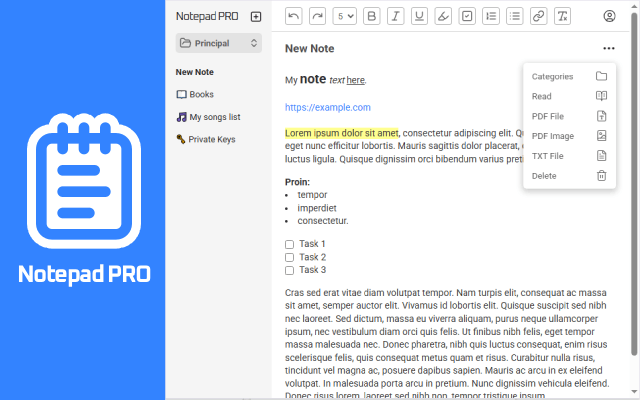Open the Books note
Viewport: 640px width, 400px height.
pos(195,94)
